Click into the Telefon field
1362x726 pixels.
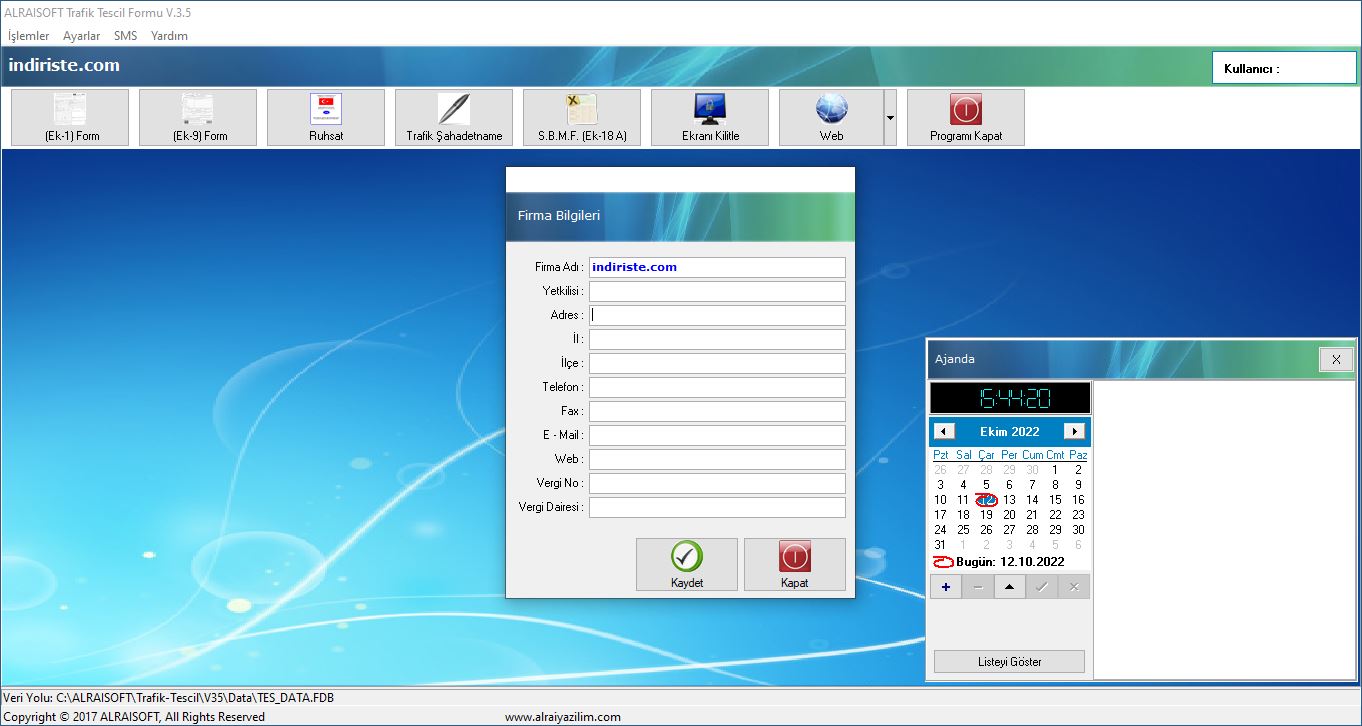(717, 387)
